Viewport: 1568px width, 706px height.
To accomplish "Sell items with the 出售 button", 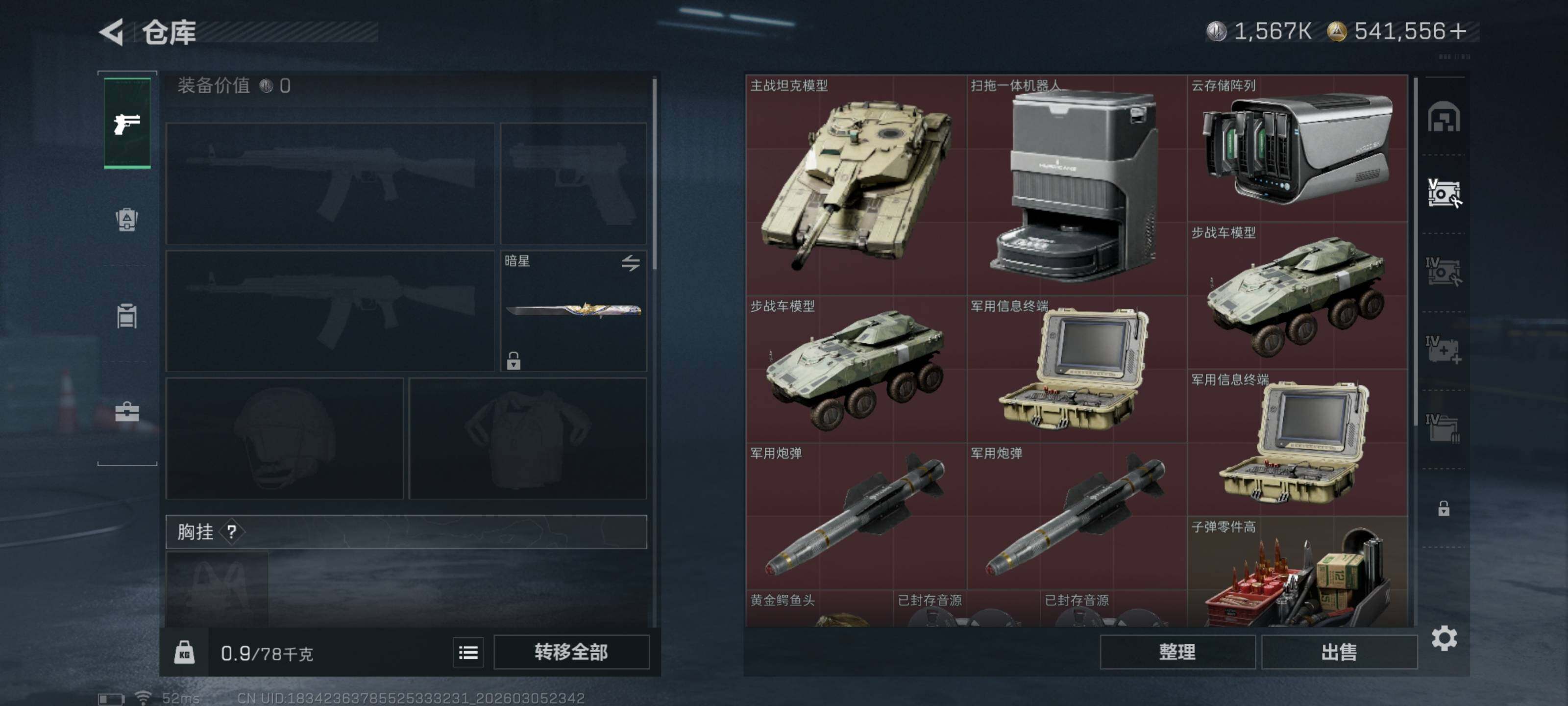I will point(1339,653).
